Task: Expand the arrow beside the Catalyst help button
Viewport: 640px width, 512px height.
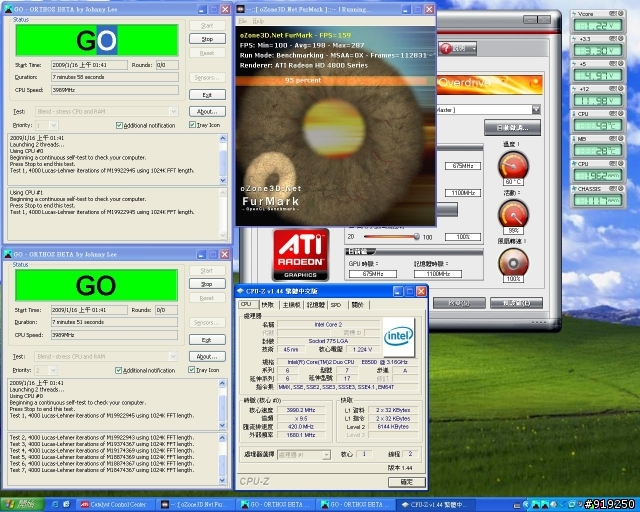Action: click(x=474, y=49)
